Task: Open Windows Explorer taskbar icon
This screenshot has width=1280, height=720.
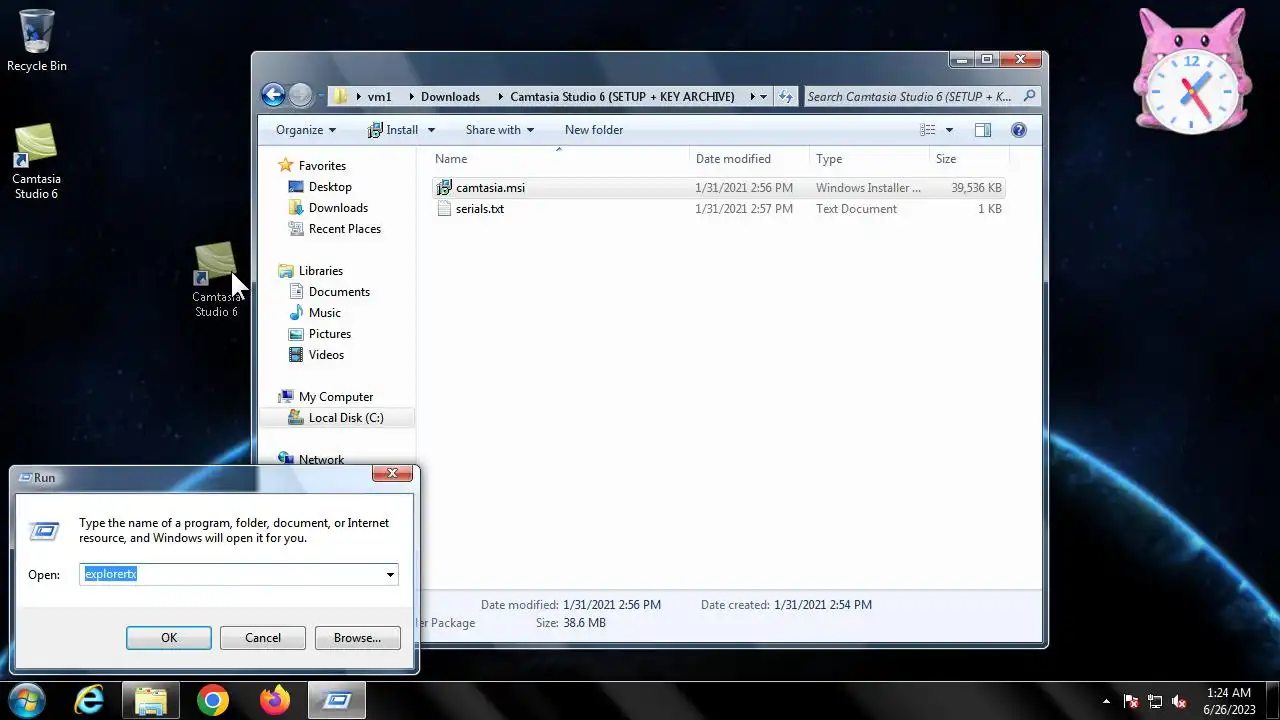Action: pyautogui.click(x=151, y=700)
